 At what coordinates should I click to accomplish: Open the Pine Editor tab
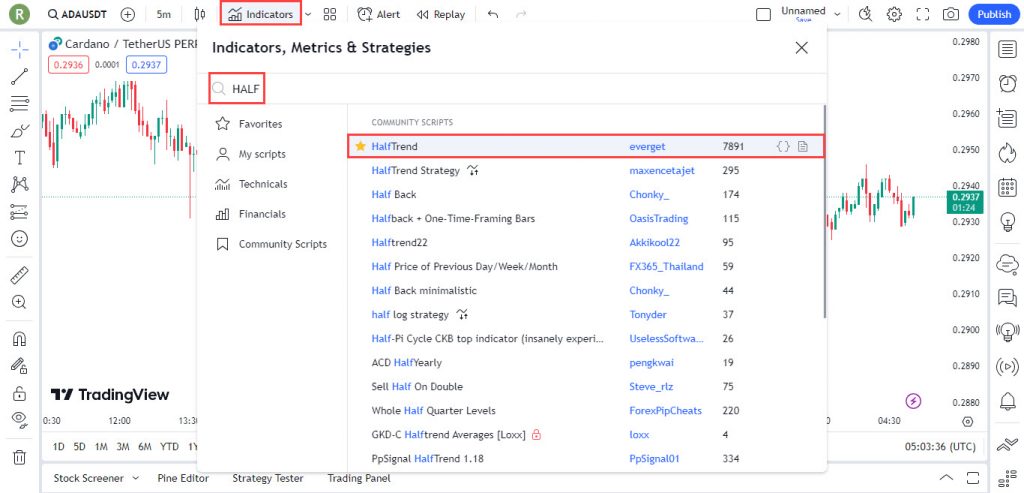pyautogui.click(x=183, y=478)
